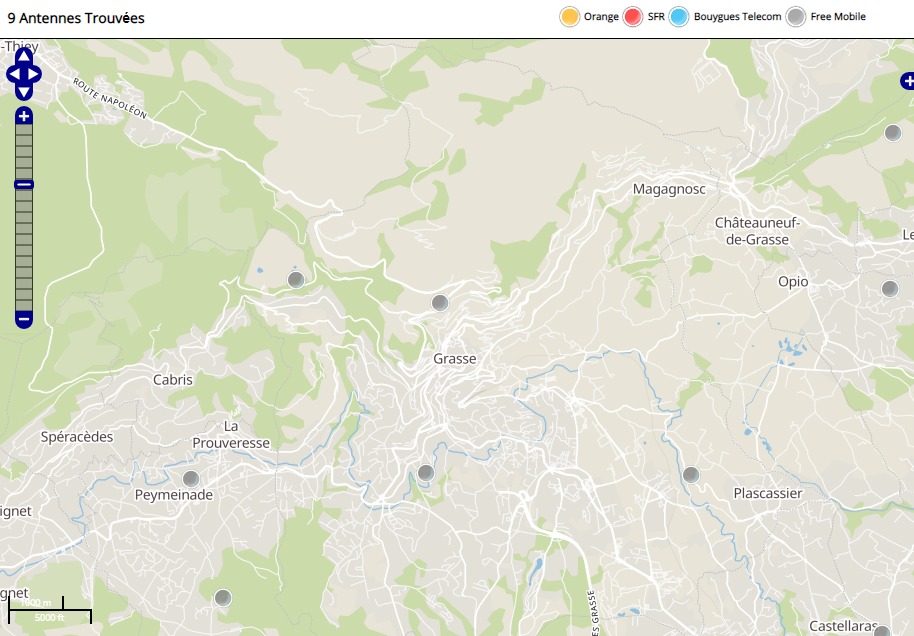
Task: Click the antenna marker above Cabris
Action: point(295,280)
